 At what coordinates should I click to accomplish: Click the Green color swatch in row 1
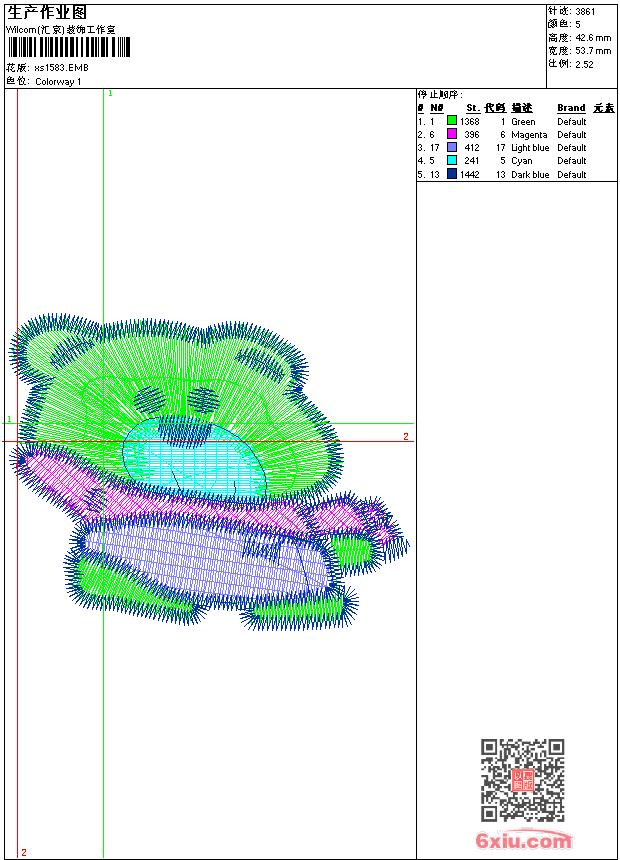452,121
